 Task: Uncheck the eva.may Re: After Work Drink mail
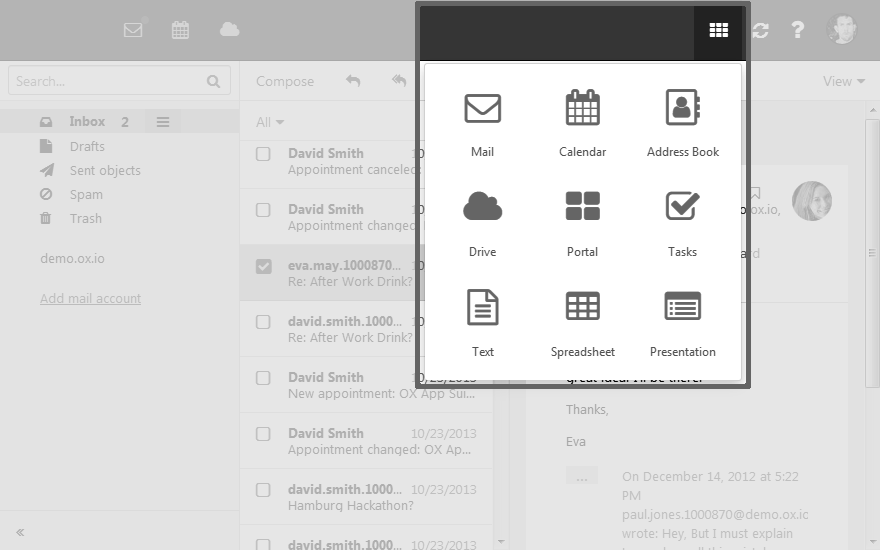(263, 266)
